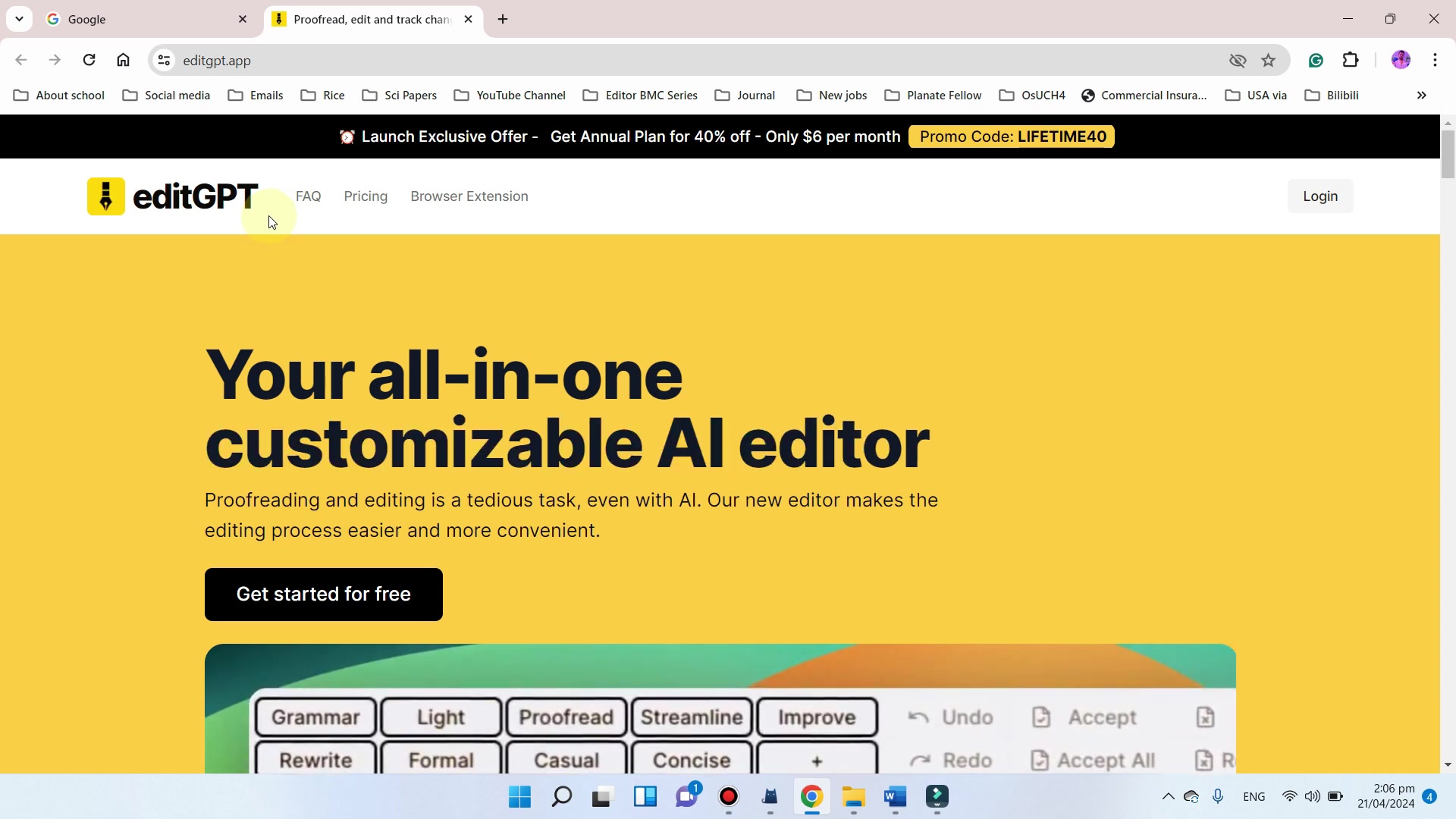The width and height of the screenshot is (1456, 819).
Task: Open the Windows Start menu
Action: (x=519, y=797)
